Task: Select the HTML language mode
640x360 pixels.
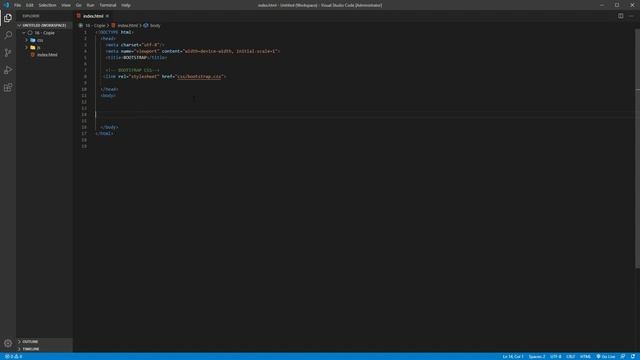Action: click(x=585, y=356)
